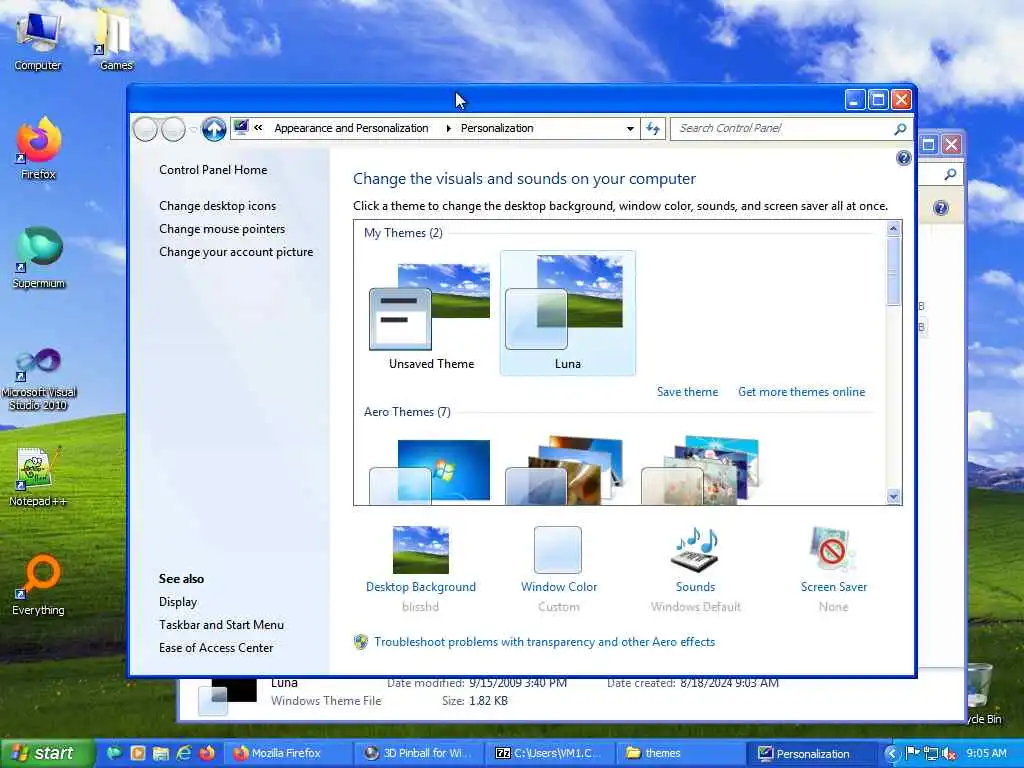Click the double chevron breadcrumb overflow
Image resolution: width=1024 pixels, height=768 pixels.
point(259,128)
